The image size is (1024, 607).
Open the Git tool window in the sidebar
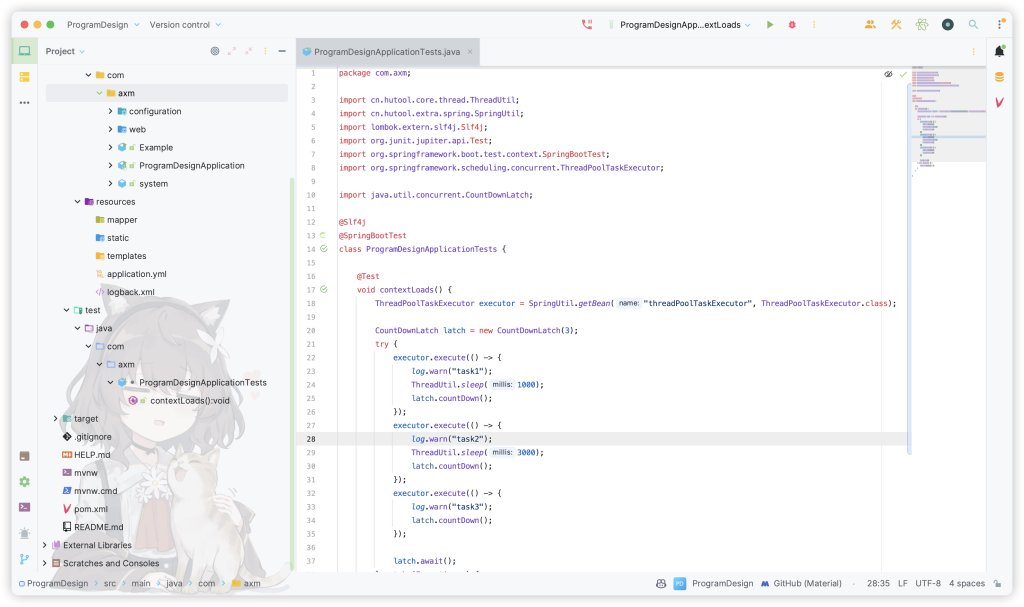pyautogui.click(x=24, y=559)
